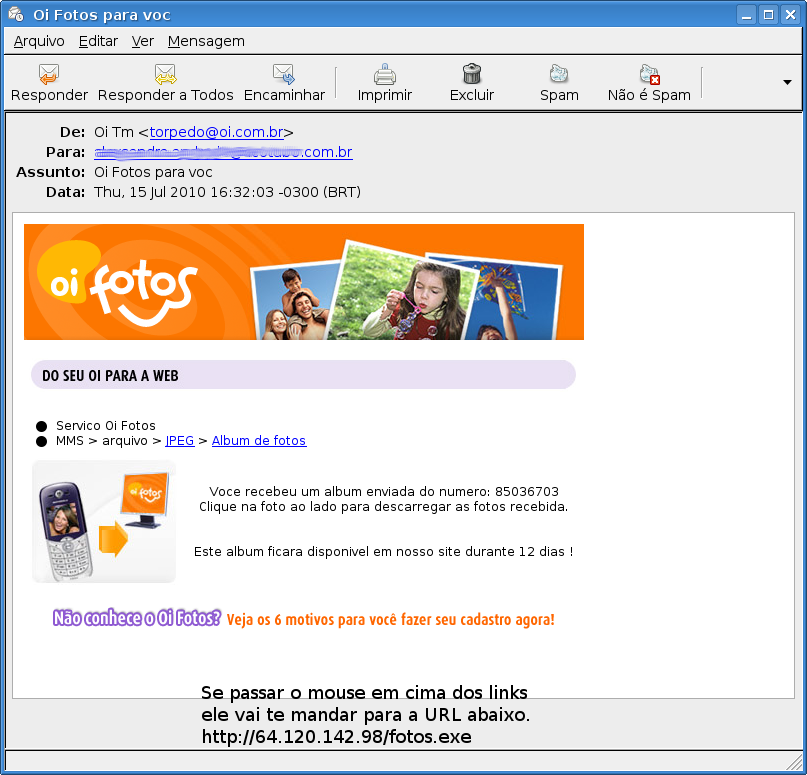The image size is (807, 775).
Task: Open the Album de fotos link
Action: [259, 441]
